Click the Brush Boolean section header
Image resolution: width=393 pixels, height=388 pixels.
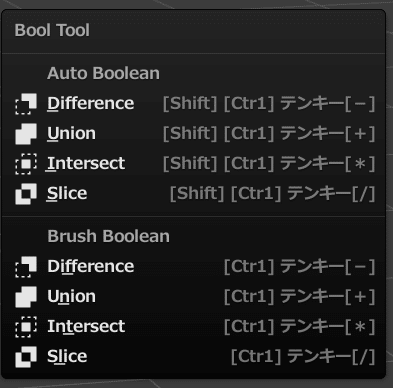(108, 236)
